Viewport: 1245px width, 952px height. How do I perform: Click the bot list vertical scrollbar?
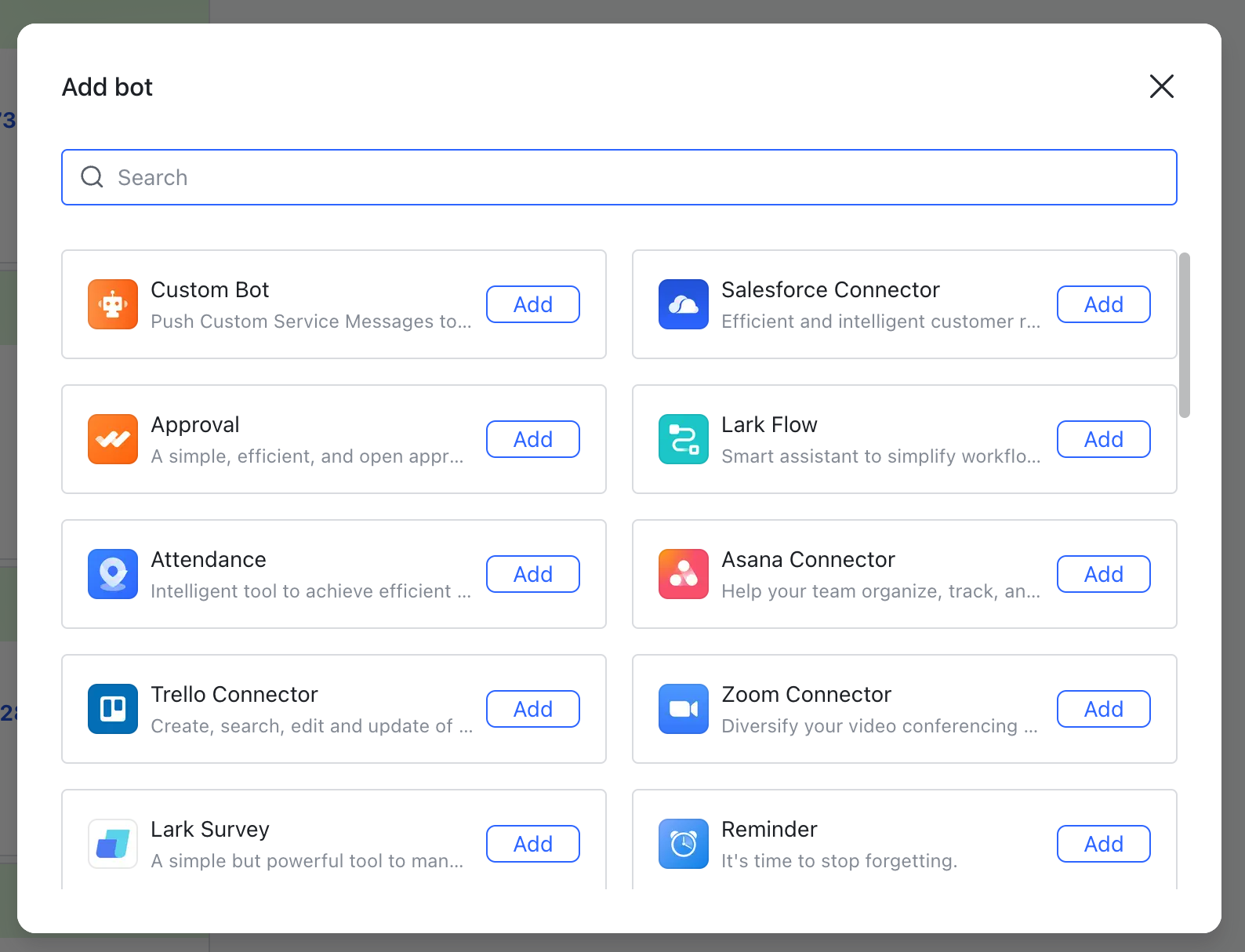(x=1185, y=335)
